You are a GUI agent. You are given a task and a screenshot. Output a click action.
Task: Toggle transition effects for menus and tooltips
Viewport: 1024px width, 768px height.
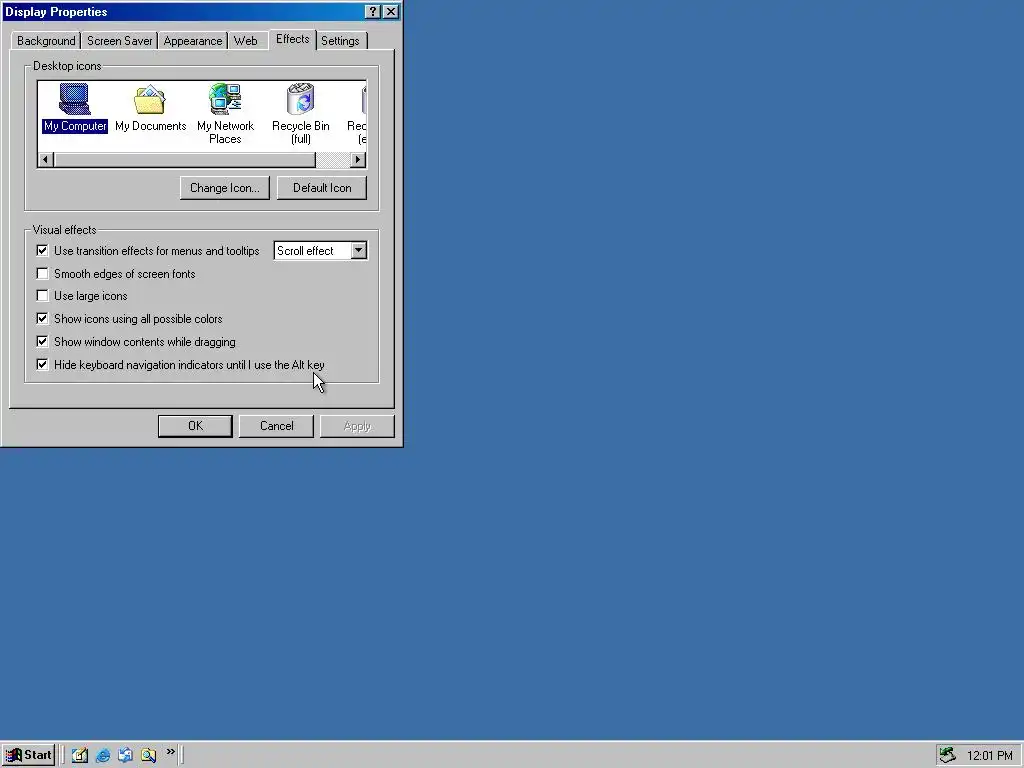(x=42, y=251)
